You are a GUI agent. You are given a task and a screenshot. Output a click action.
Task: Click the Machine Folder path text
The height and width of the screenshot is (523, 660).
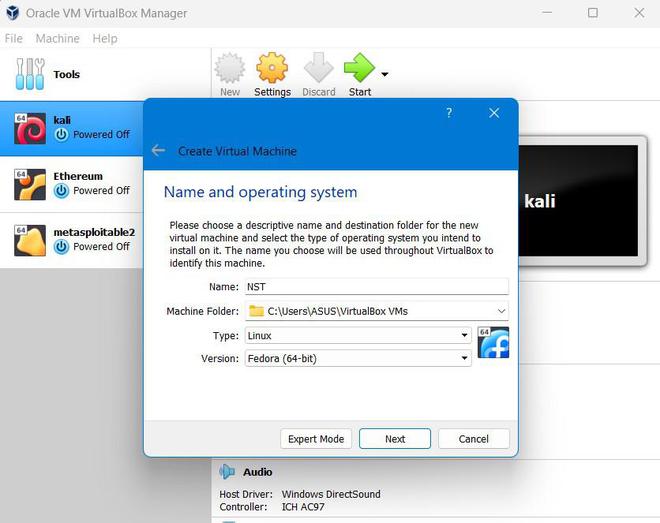pos(338,311)
